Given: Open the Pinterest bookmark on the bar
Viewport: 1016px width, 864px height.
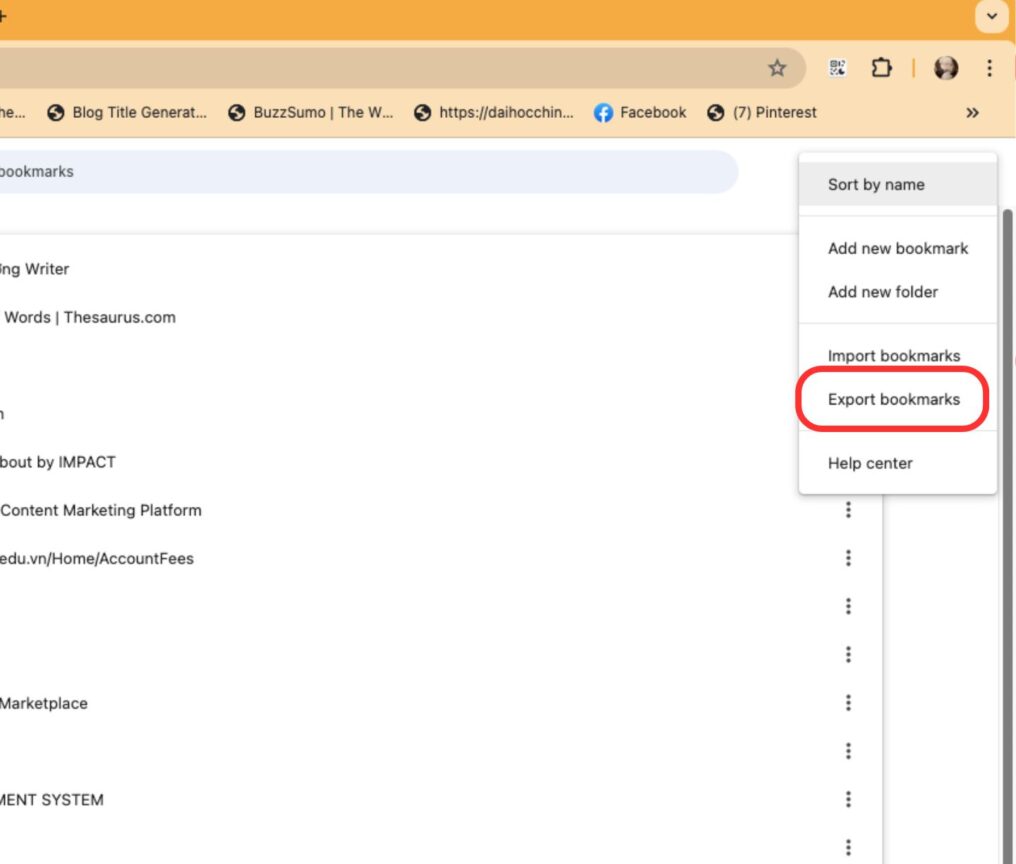Looking at the screenshot, I should [x=773, y=113].
